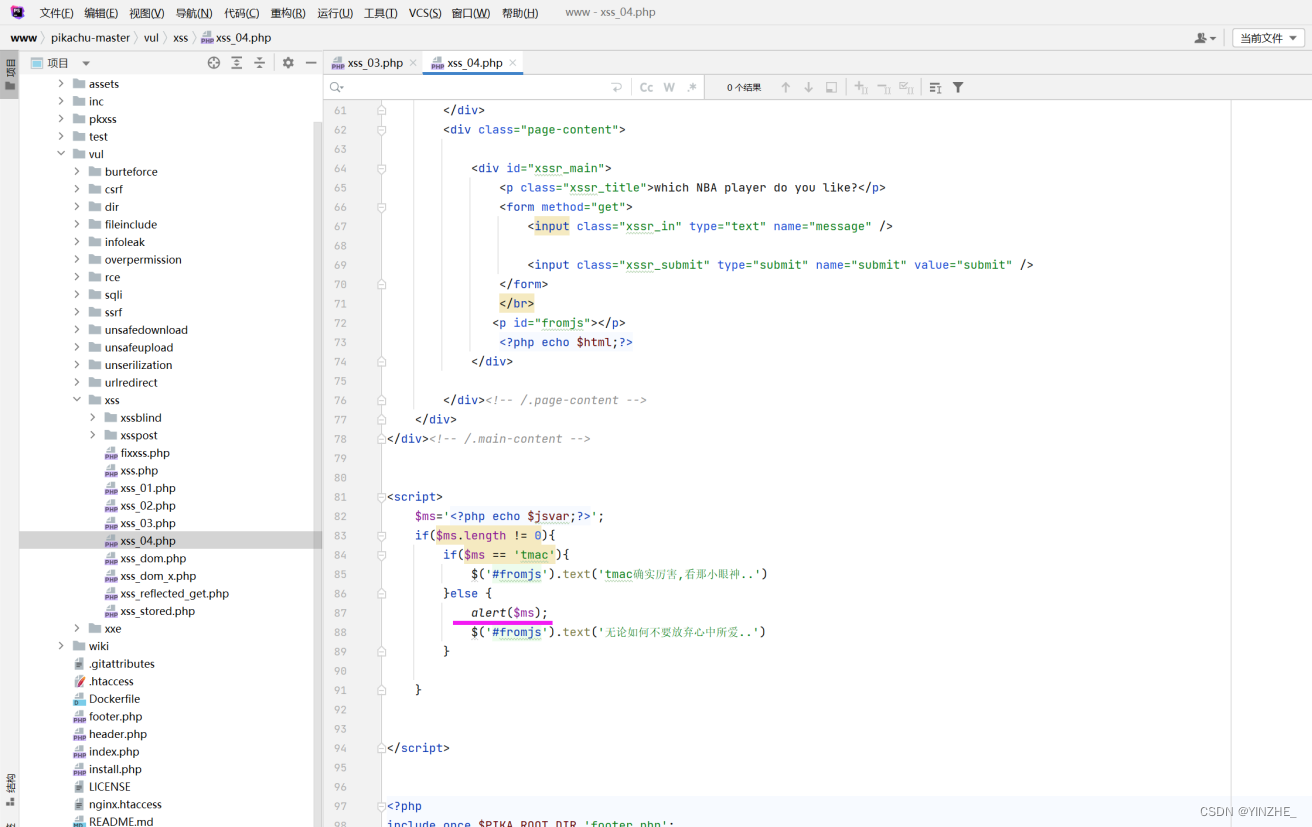Click in the search text input field

pos(478,88)
